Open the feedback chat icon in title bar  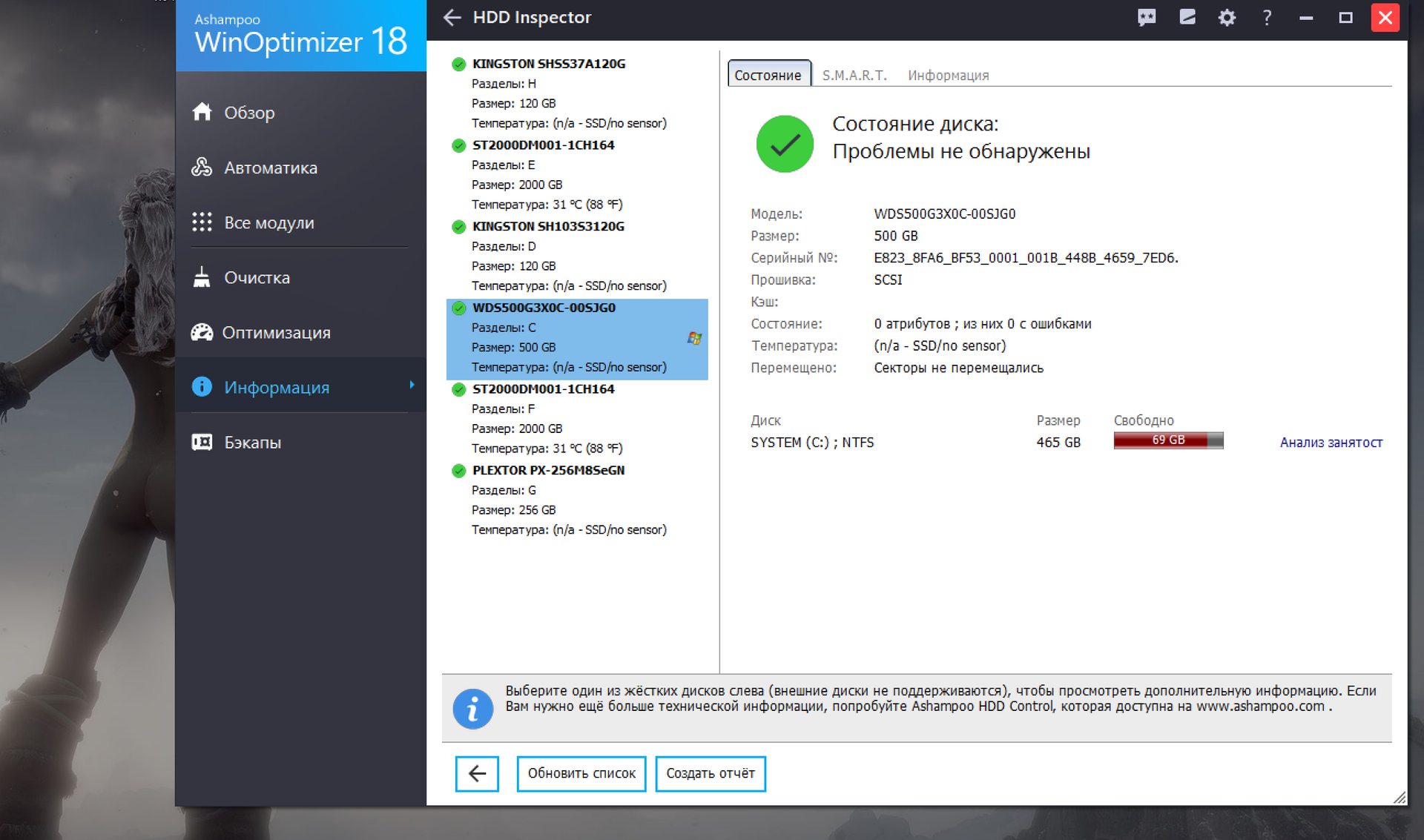tap(1147, 18)
